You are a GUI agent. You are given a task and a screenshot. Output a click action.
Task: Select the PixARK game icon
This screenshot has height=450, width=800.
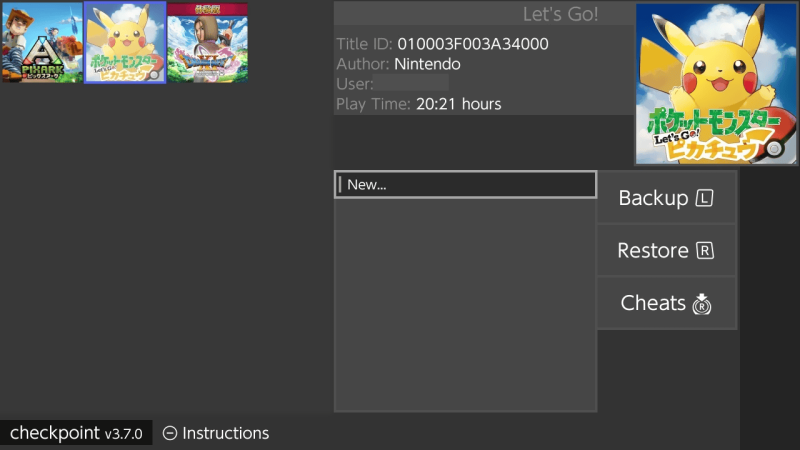point(42,42)
